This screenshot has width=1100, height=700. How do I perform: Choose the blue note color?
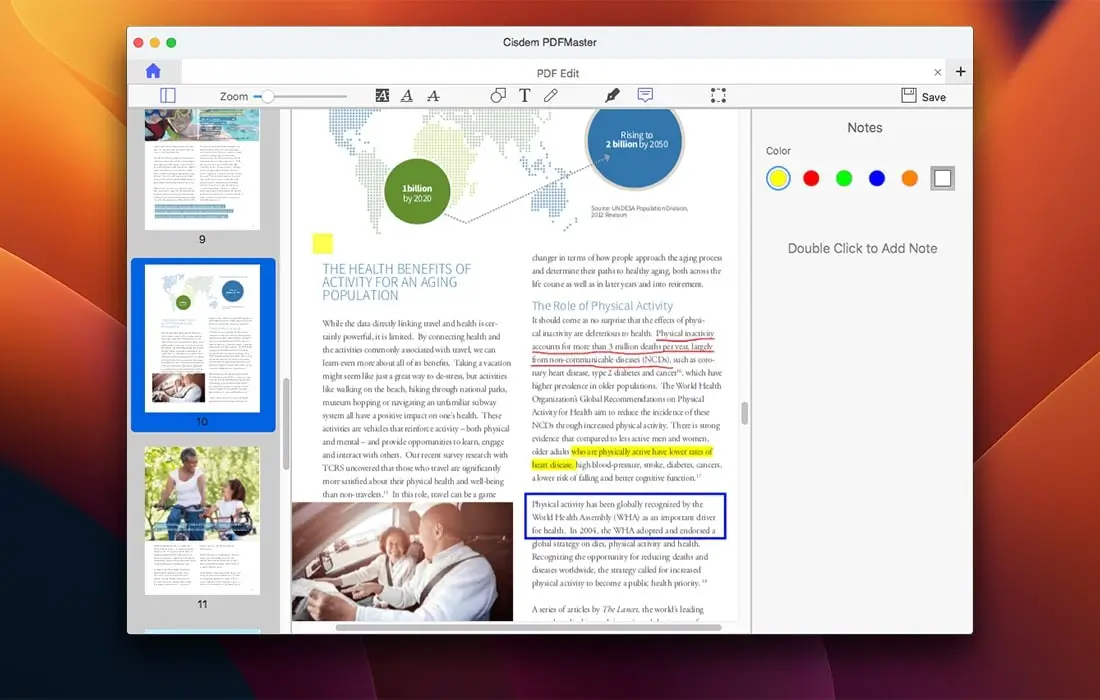click(877, 178)
